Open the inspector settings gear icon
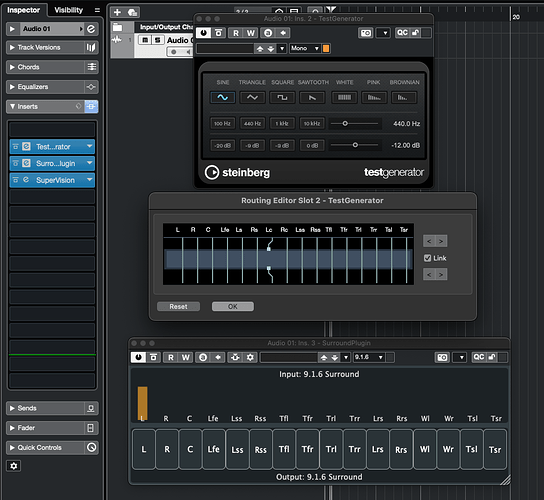 14,466
